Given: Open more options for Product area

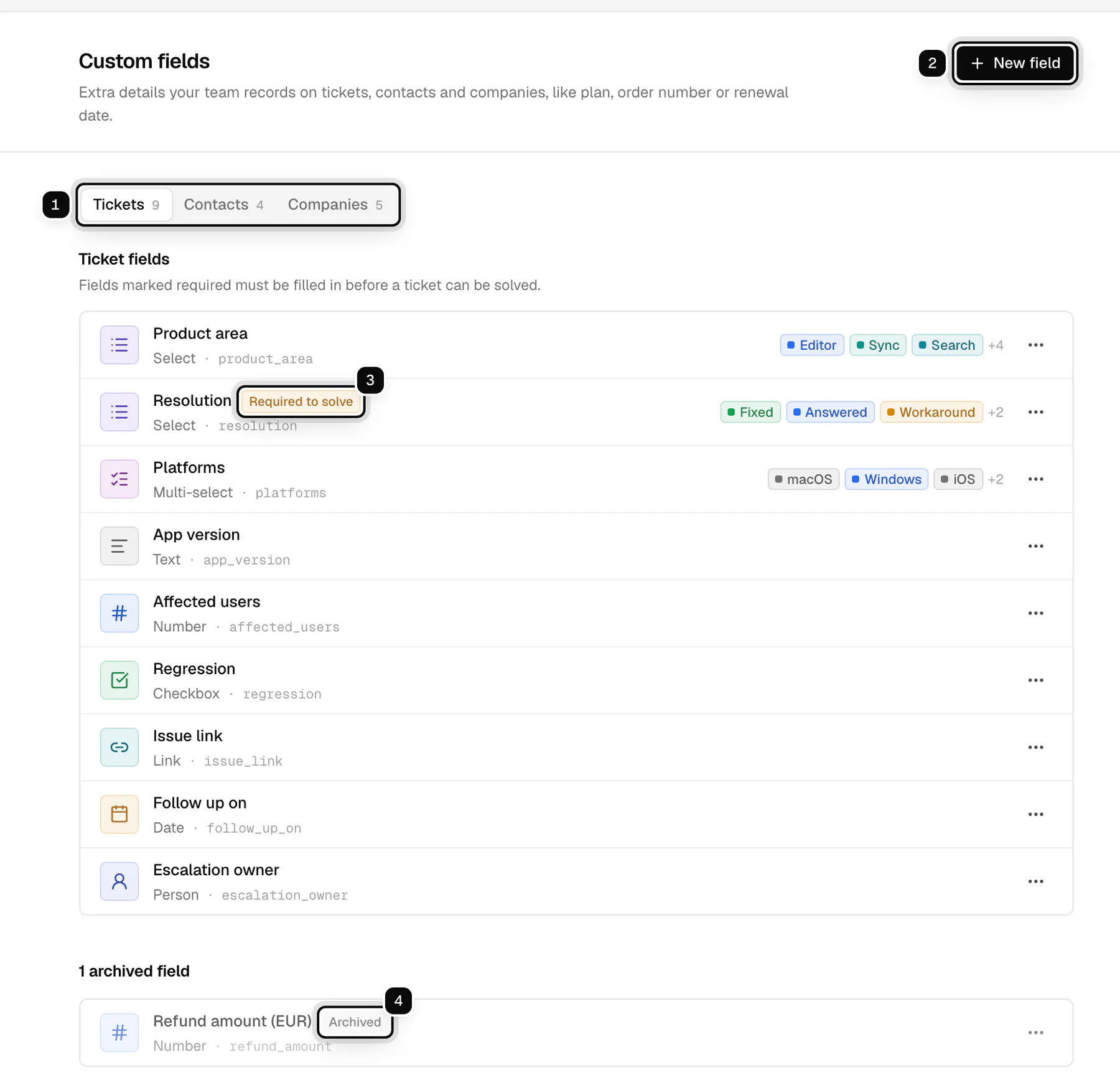Looking at the screenshot, I should point(1036,345).
